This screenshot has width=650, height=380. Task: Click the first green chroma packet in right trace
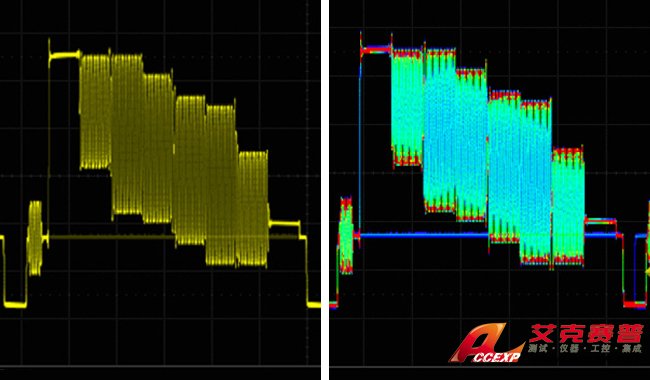click(408, 108)
